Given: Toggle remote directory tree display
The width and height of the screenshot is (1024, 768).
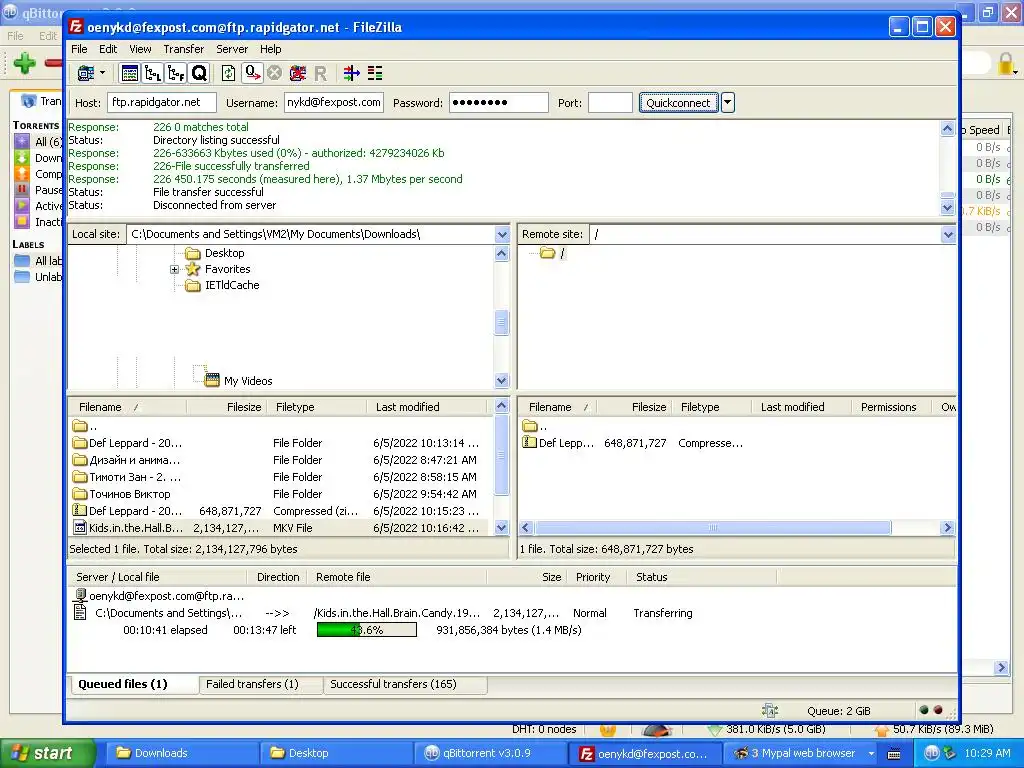Looking at the screenshot, I should click(x=176, y=73).
